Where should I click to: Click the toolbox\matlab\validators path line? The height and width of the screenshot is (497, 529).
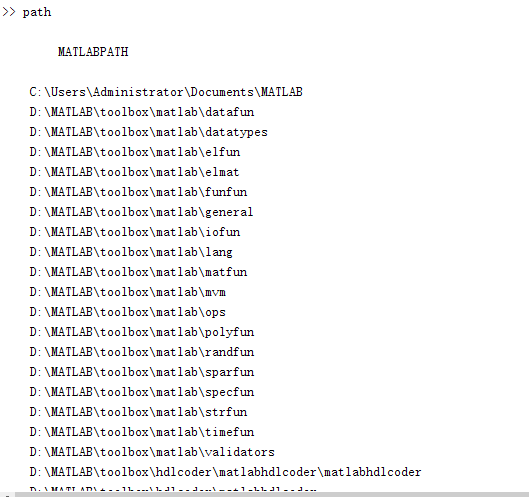tap(152, 452)
